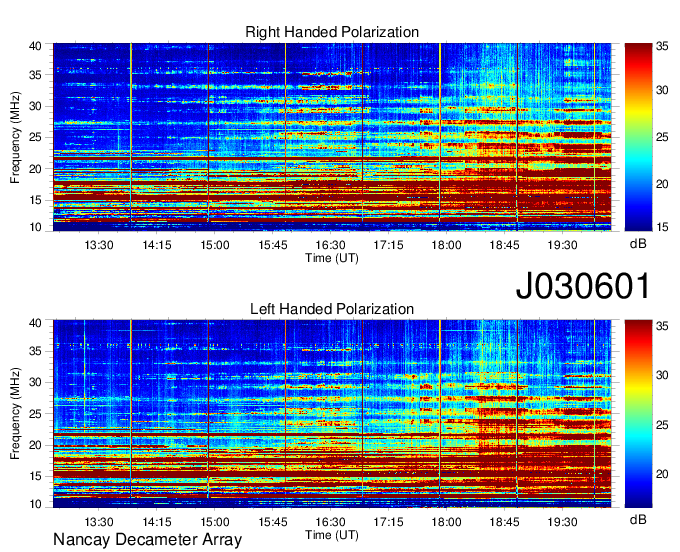The image size is (680, 552).
Task: Click the 30 MHz tick of the Right Handed plot
Action: tap(35, 106)
